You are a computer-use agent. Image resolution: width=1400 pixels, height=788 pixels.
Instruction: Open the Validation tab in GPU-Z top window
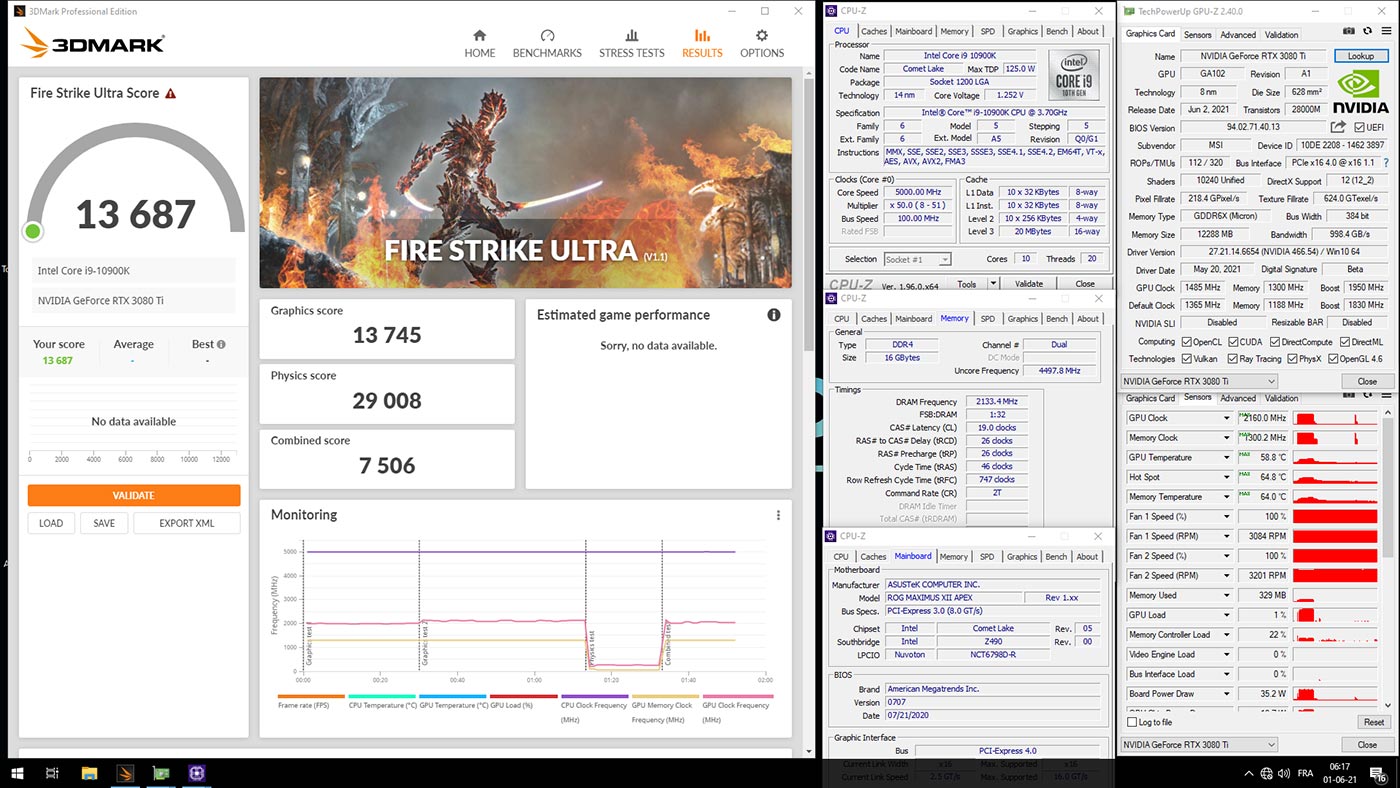[1281, 35]
